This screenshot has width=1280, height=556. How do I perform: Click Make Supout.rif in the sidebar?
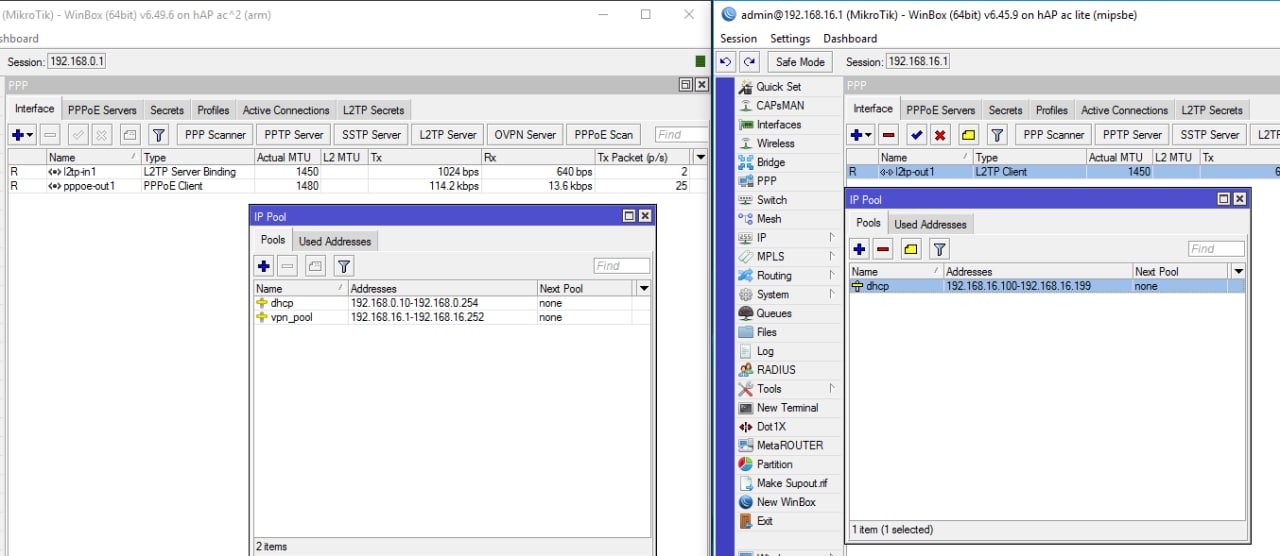click(792, 484)
